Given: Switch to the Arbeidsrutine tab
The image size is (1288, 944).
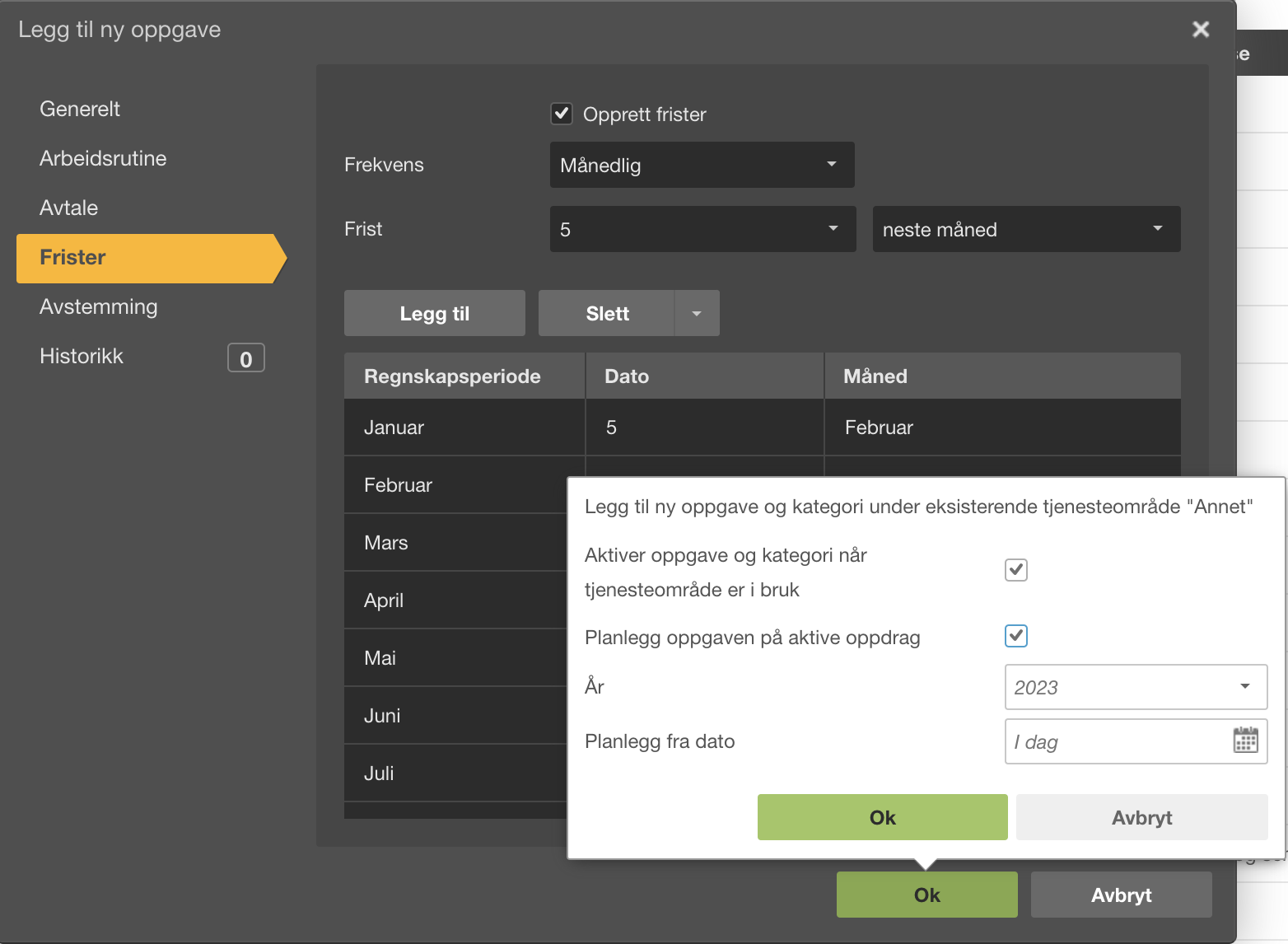Looking at the screenshot, I should [x=103, y=158].
